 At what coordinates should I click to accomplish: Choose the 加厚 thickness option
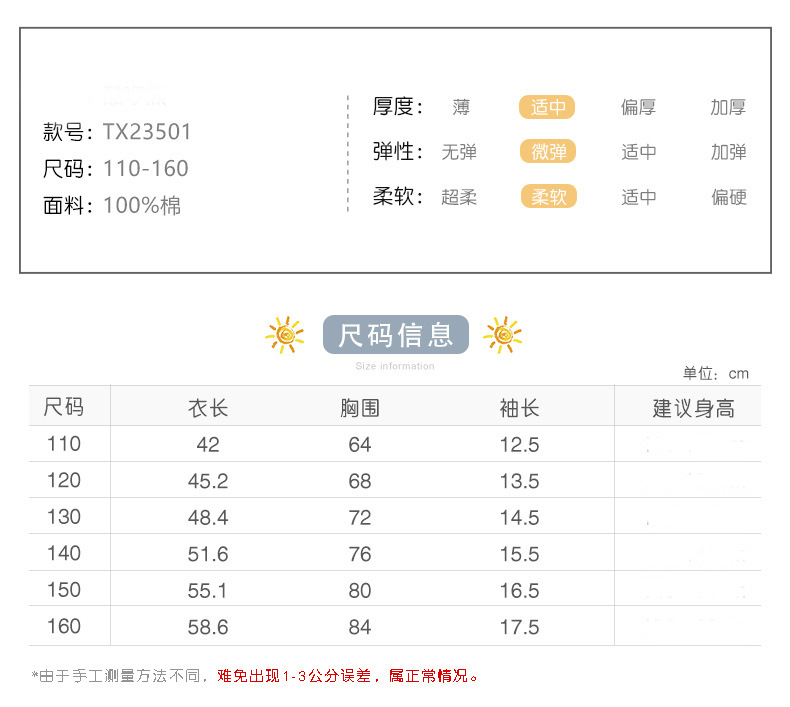(728, 107)
